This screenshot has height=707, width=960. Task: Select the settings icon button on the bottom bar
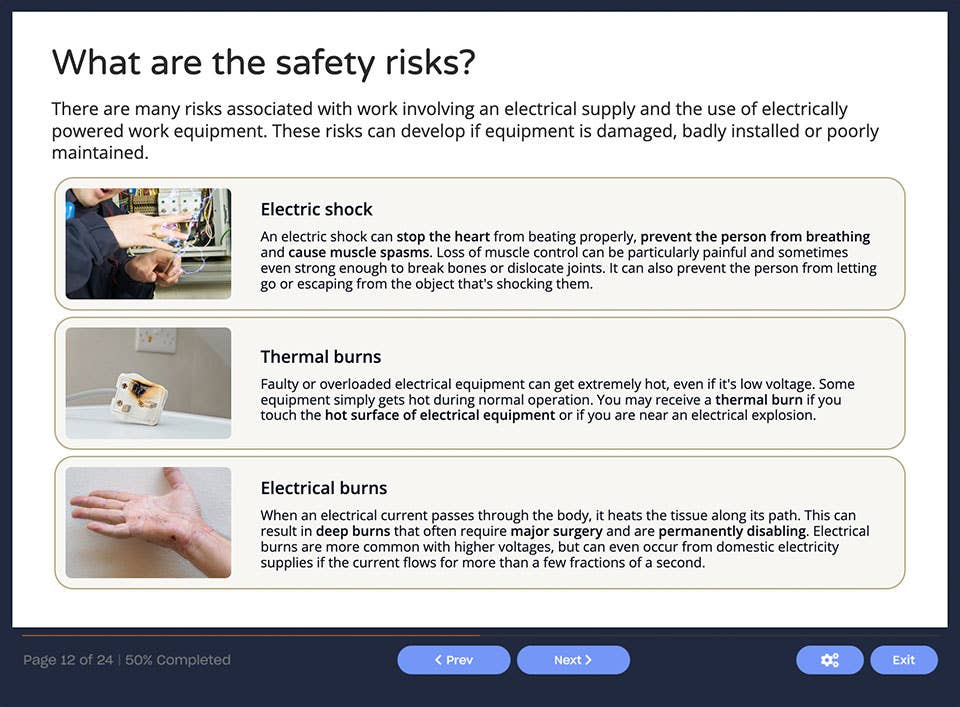(x=829, y=660)
